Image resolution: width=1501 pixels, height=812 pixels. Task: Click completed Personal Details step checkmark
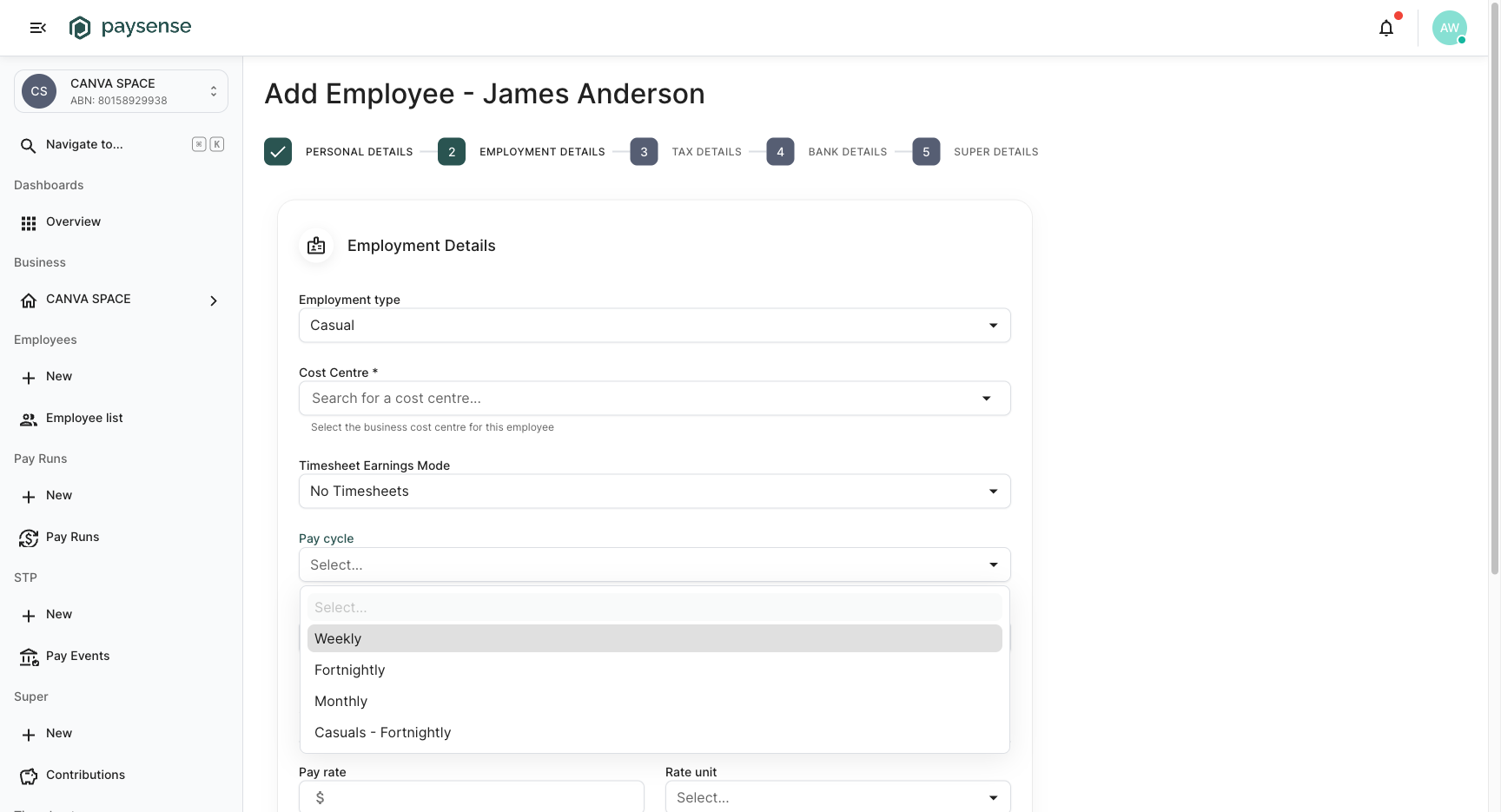pyautogui.click(x=278, y=151)
